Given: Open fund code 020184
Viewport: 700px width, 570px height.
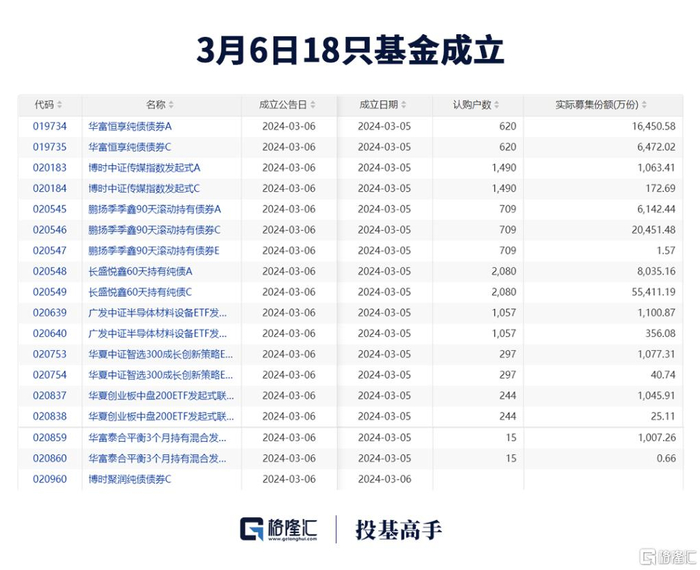Looking at the screenshot, I should click(50, 188).
